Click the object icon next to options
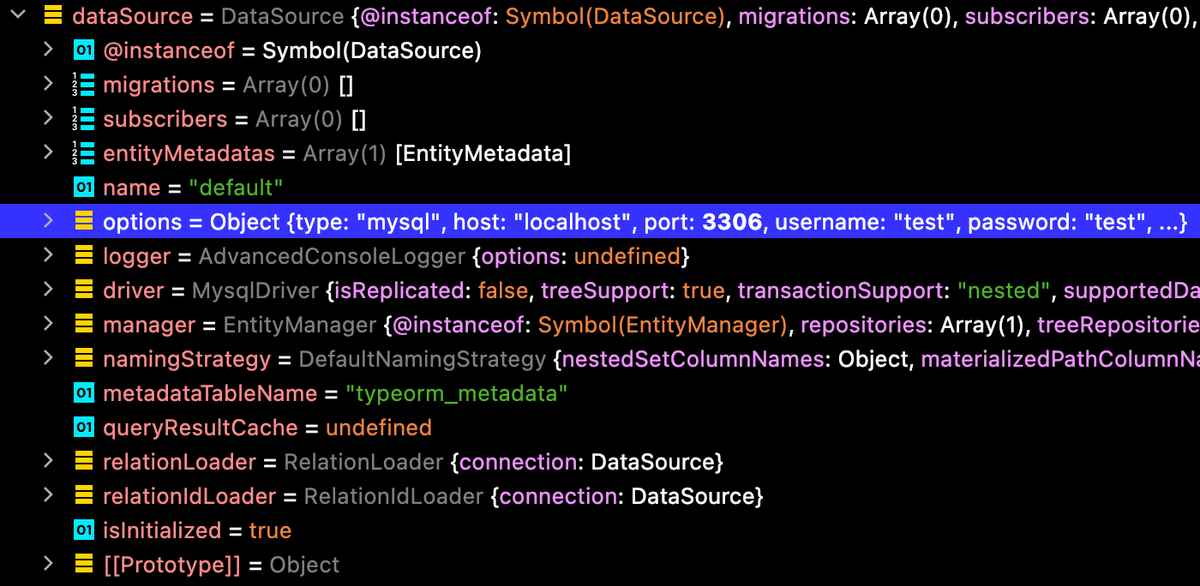Screen dimensions: 1200x586 pyautogui.click(x=85, y=221)
